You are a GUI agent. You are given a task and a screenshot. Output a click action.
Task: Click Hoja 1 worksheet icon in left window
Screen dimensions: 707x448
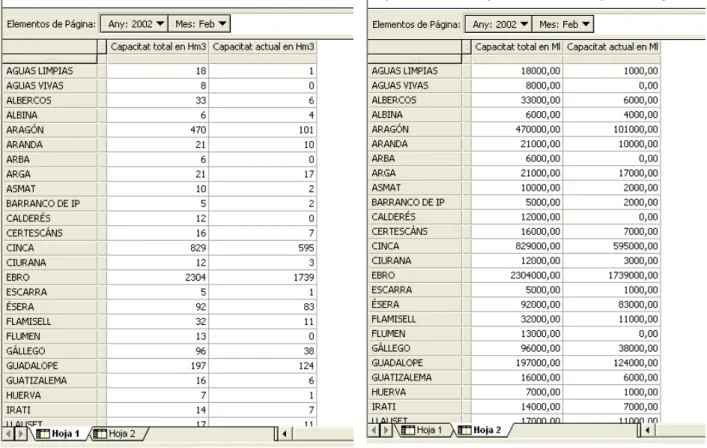(x=43, y=434)
